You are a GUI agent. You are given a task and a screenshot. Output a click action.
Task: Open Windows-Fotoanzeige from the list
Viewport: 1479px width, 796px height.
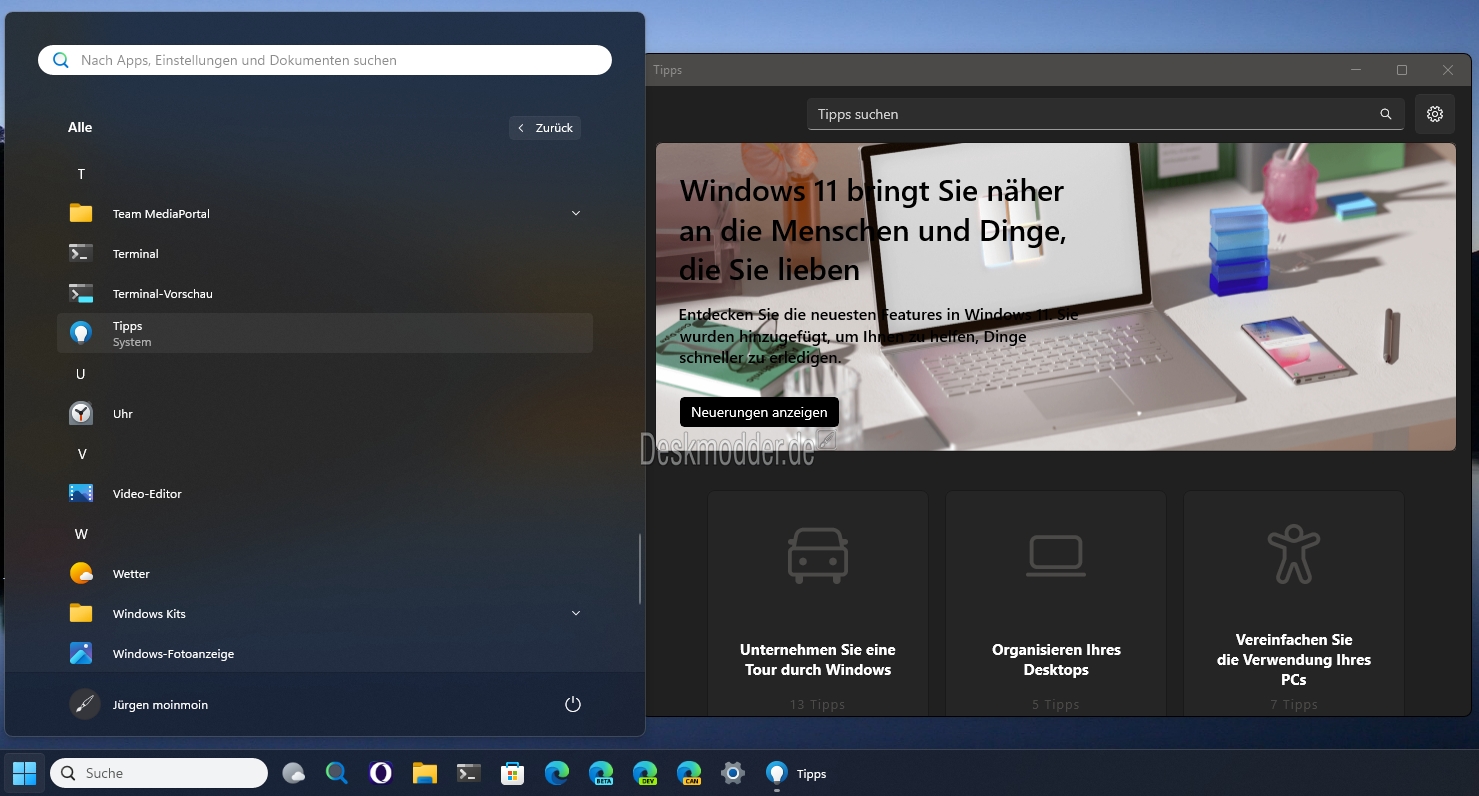click(x=325, y=653)
